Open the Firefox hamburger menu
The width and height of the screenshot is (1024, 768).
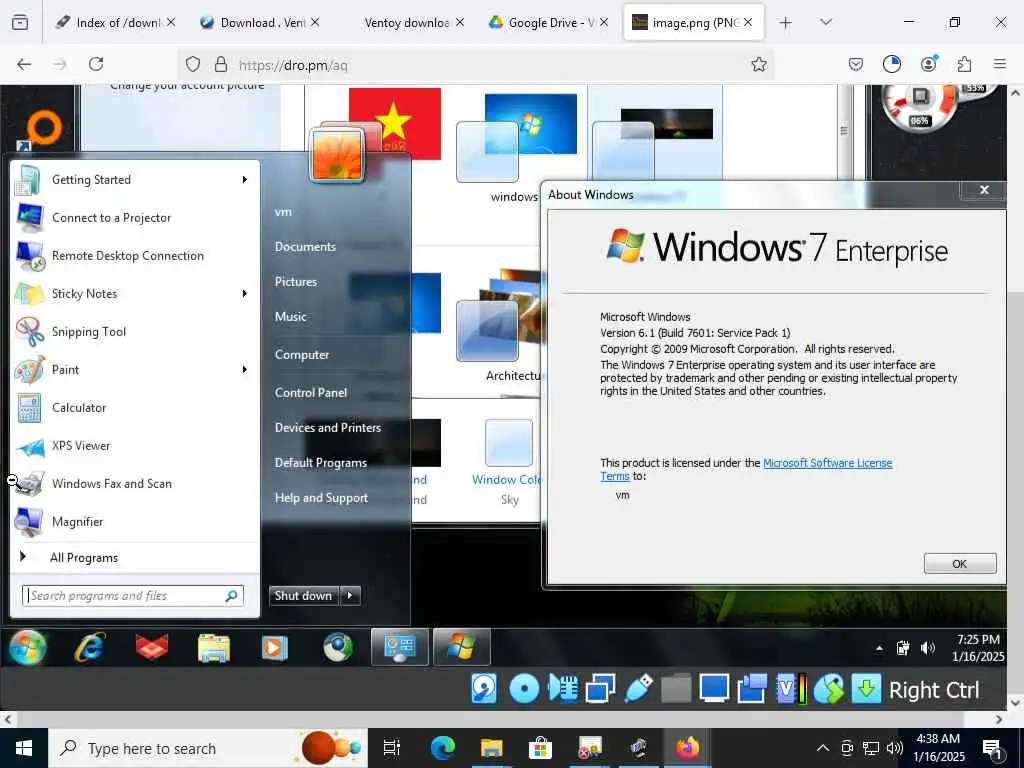(x=1000, y=64)
